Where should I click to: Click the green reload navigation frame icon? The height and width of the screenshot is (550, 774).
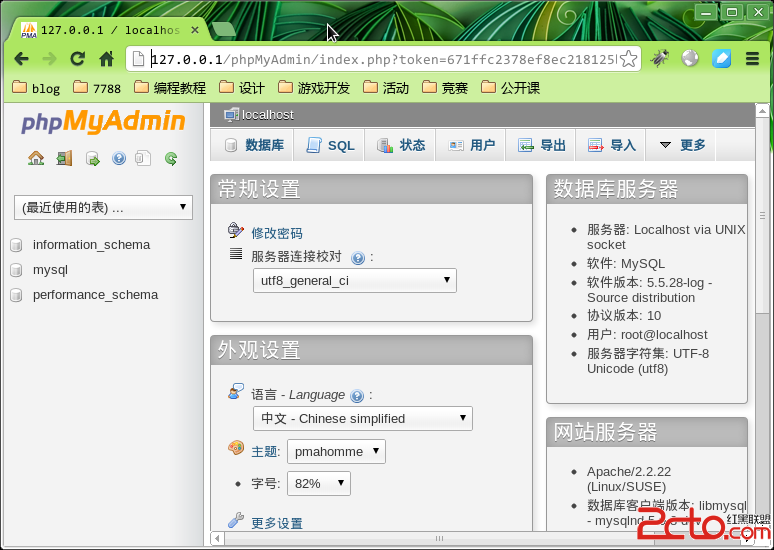(x=171, y=158)
